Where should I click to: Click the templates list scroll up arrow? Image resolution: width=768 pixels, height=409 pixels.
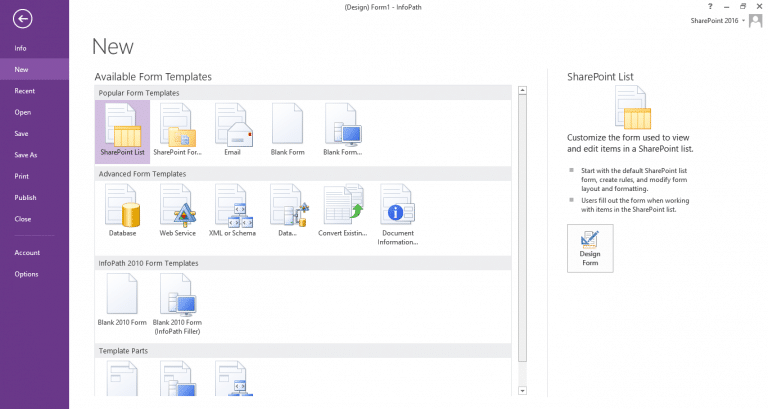point(523,90)
